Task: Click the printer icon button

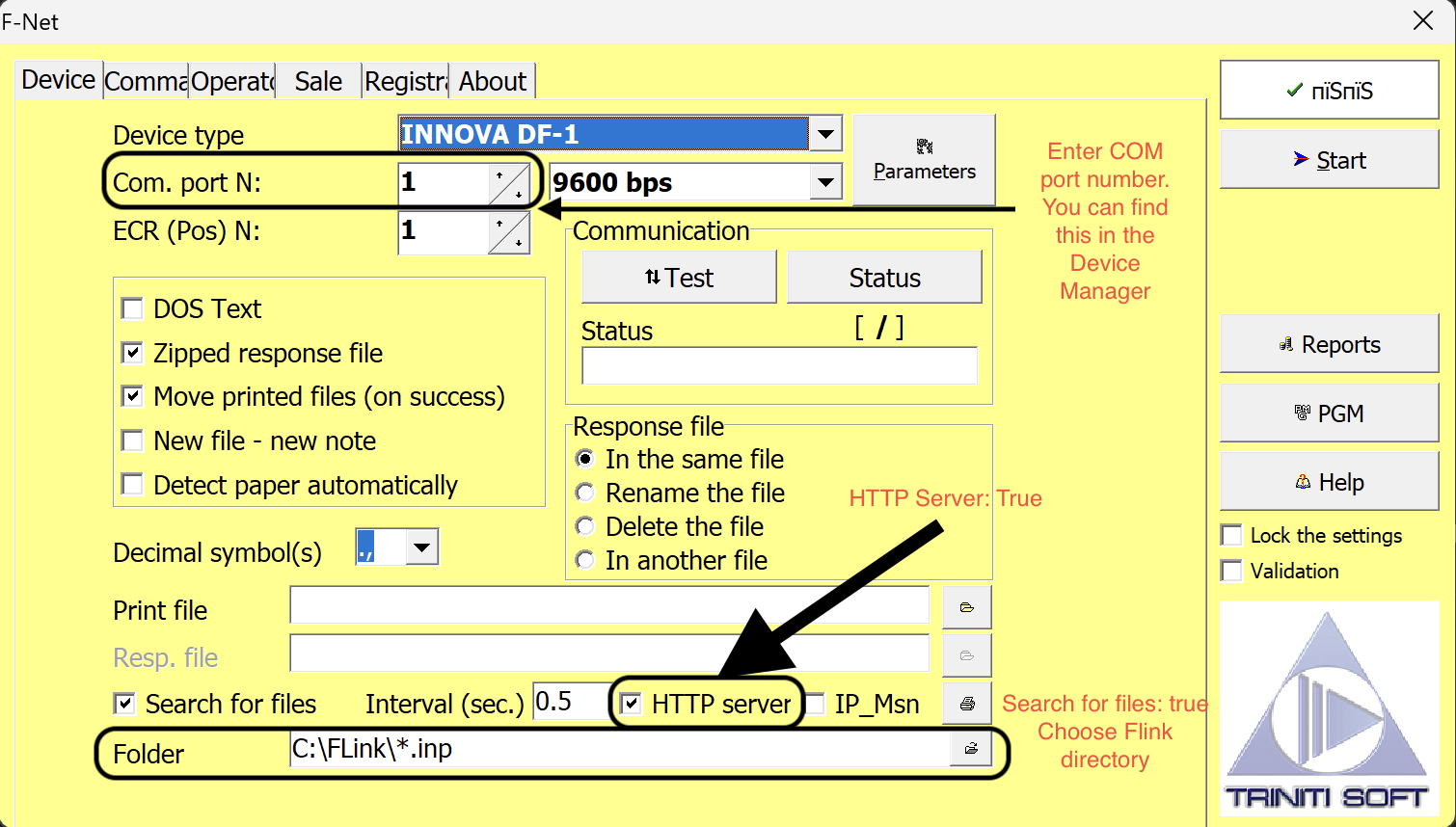Action: coord(966,703)
